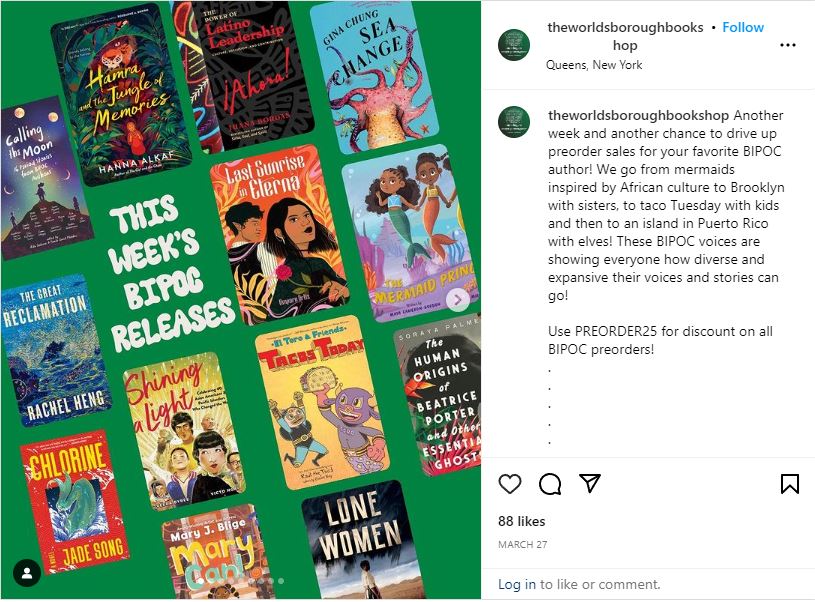Select carousel pagination dots
Screen dimensions: 815x602
click(266, 581)
